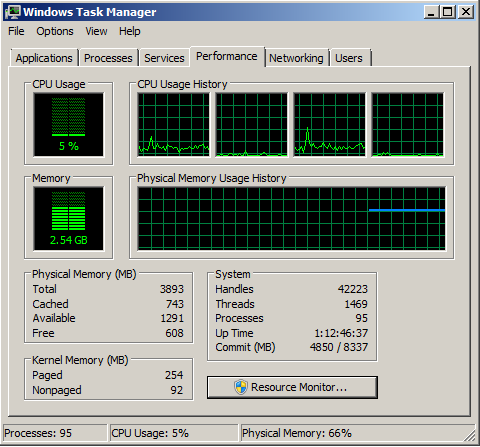480x447 pixels.
Task: Click the Nonpaged value 92
Action: tap(177, 390)
